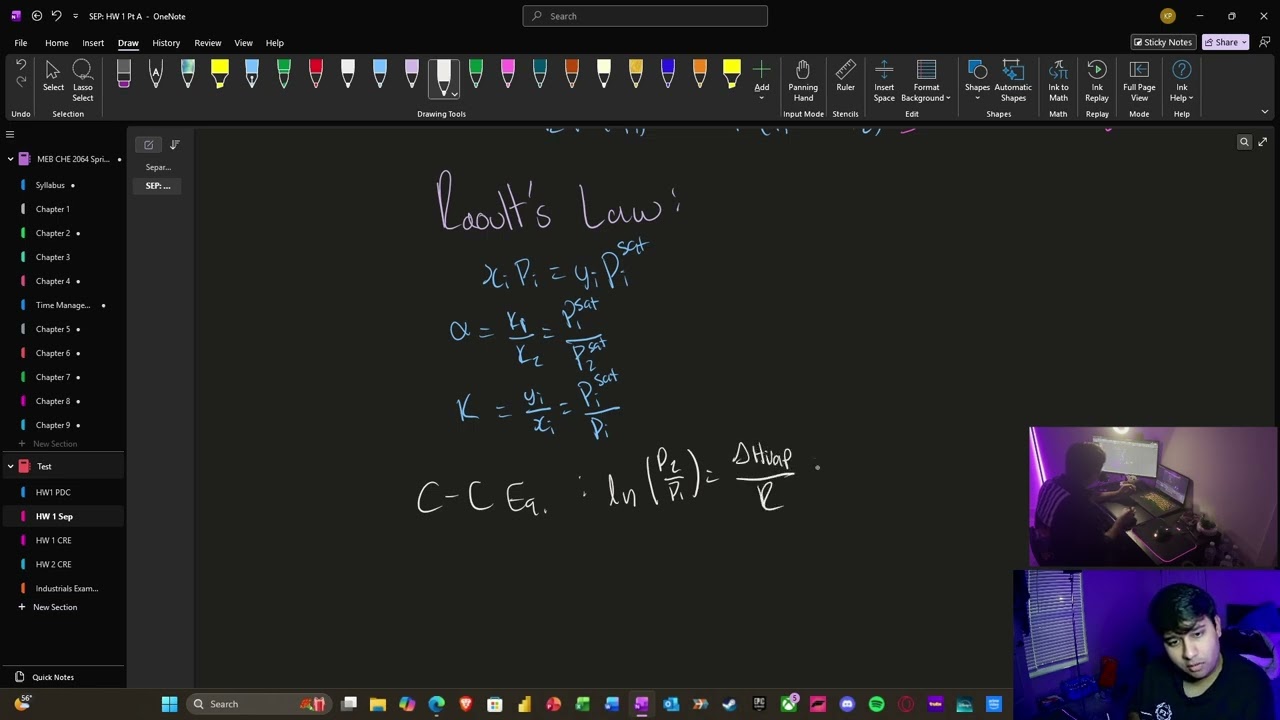Screen dimensions: 1280x720
Task: Go back with the title bar back arrow
Action: (37, 16)
